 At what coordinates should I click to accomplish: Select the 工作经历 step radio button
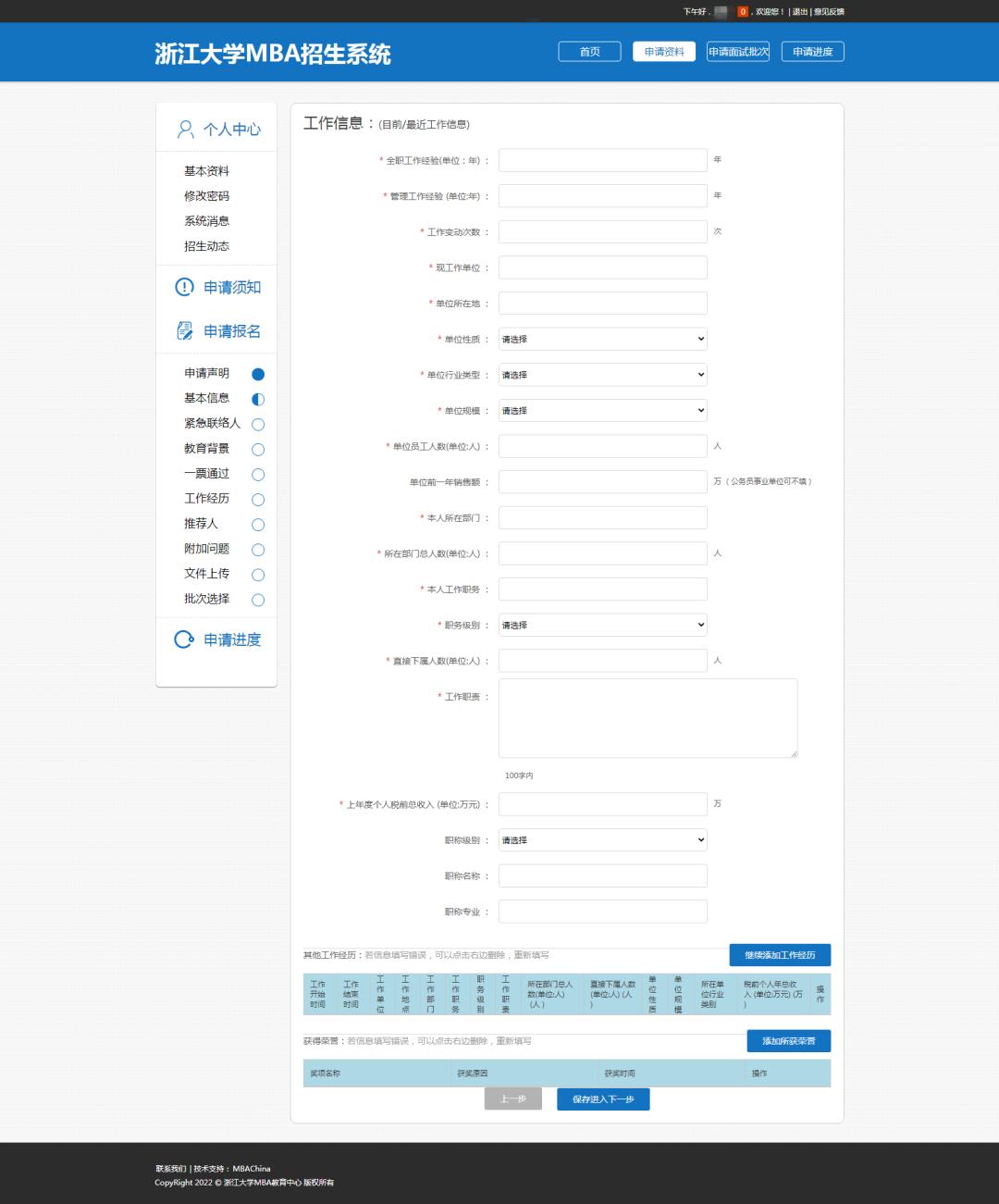257,499
